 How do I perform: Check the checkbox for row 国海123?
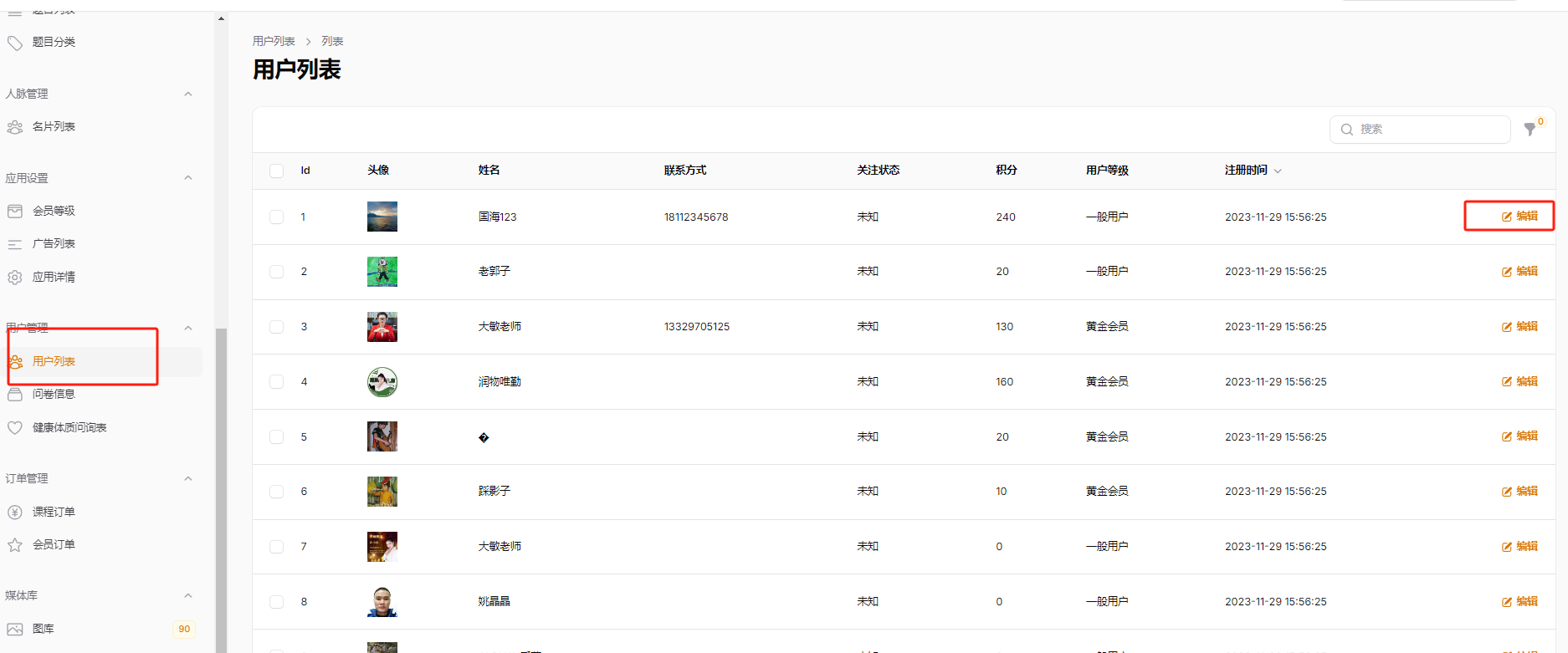277,217
